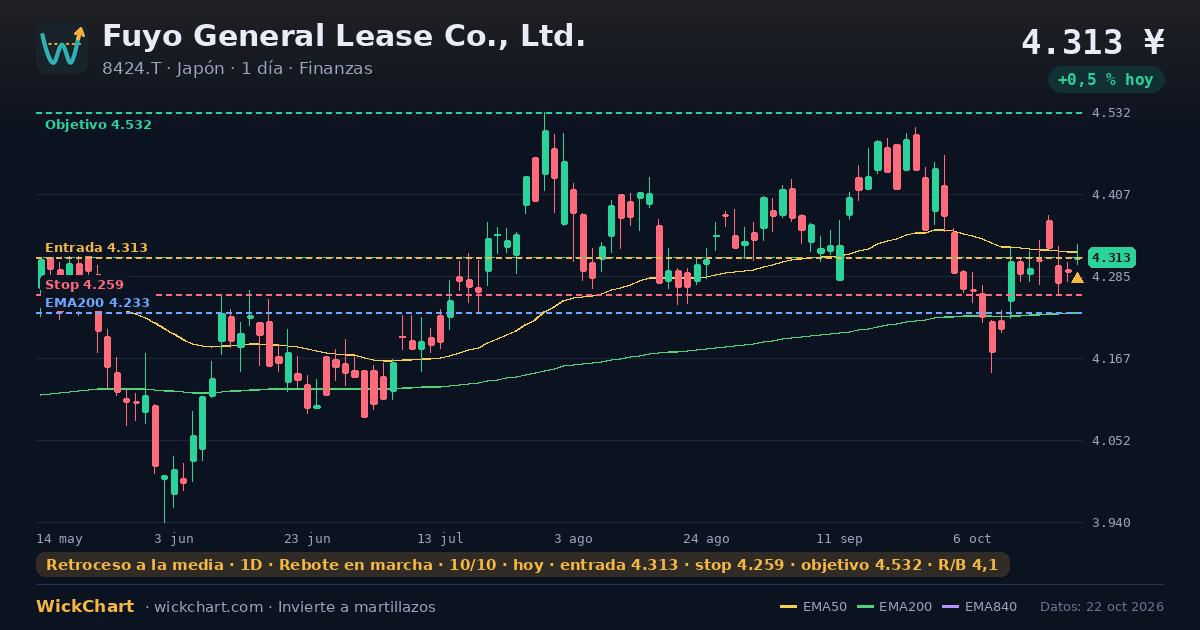Click the EMA50 legend text
Image resolution: width=1200 pixels, height=630 pixels.
(x=825, y=607)
